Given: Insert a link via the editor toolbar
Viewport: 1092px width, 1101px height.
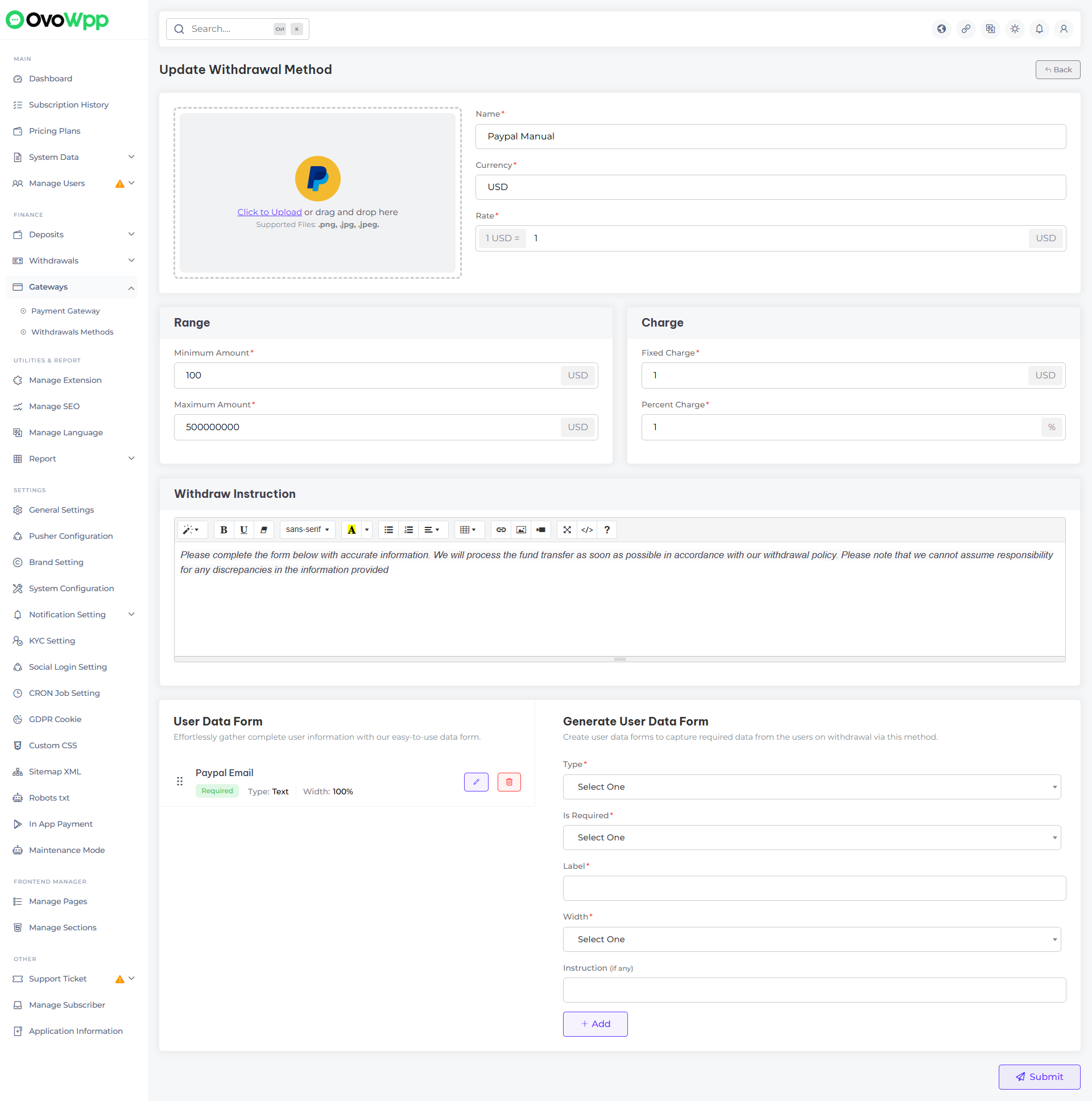Looking at the screenshot, I should pos(500,529).
